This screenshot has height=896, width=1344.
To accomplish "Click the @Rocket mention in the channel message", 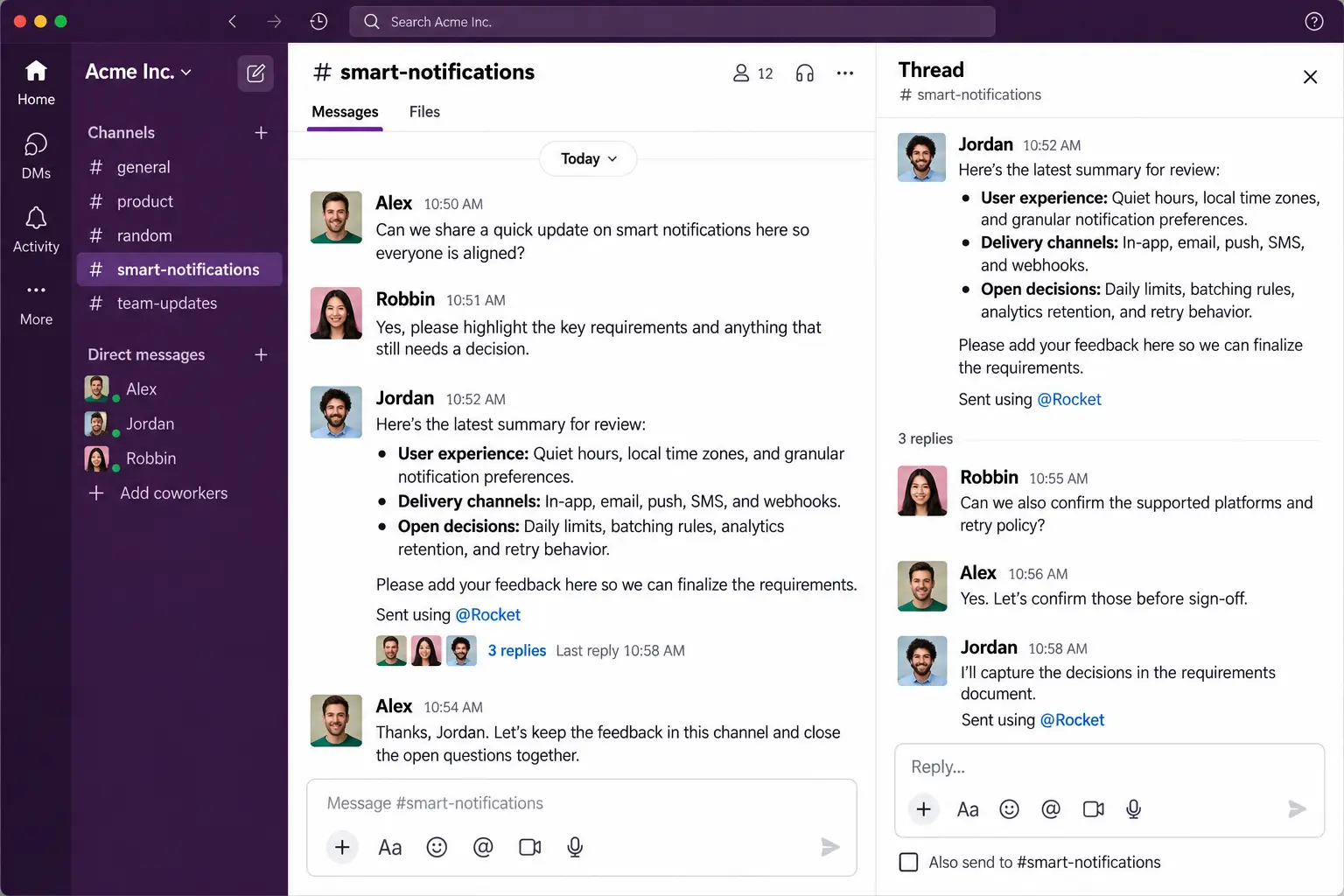I will tap(487, 615).
